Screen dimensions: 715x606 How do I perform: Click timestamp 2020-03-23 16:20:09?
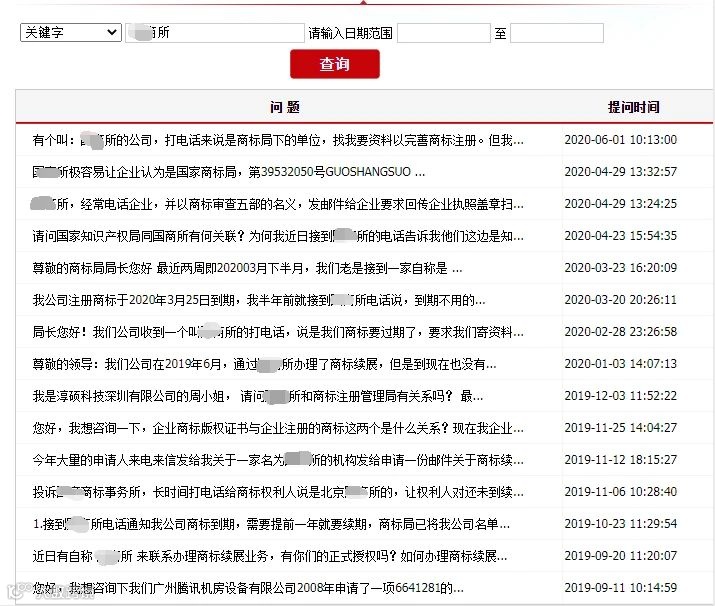621,267
